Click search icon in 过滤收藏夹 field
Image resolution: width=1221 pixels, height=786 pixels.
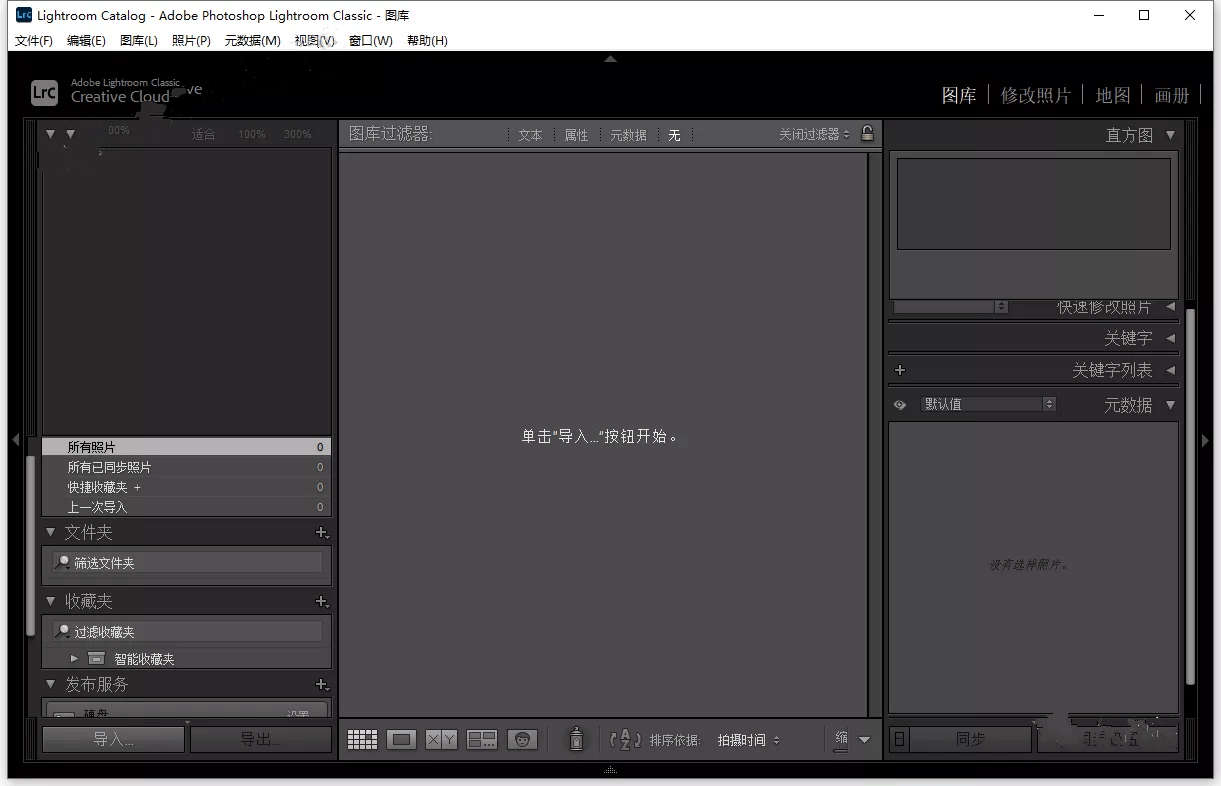[63, 632]
